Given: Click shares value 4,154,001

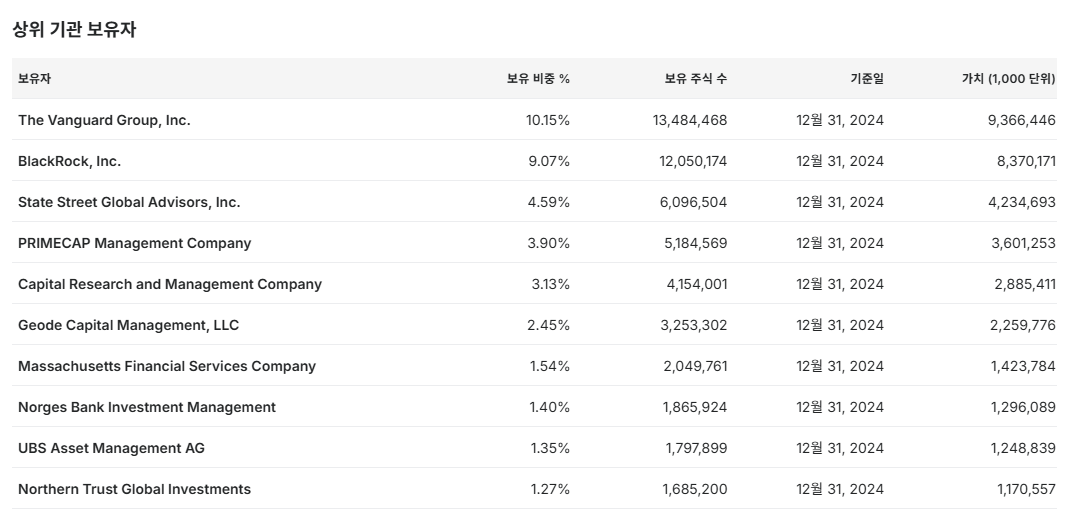Looking at the screenshot, I should (697, 284).
